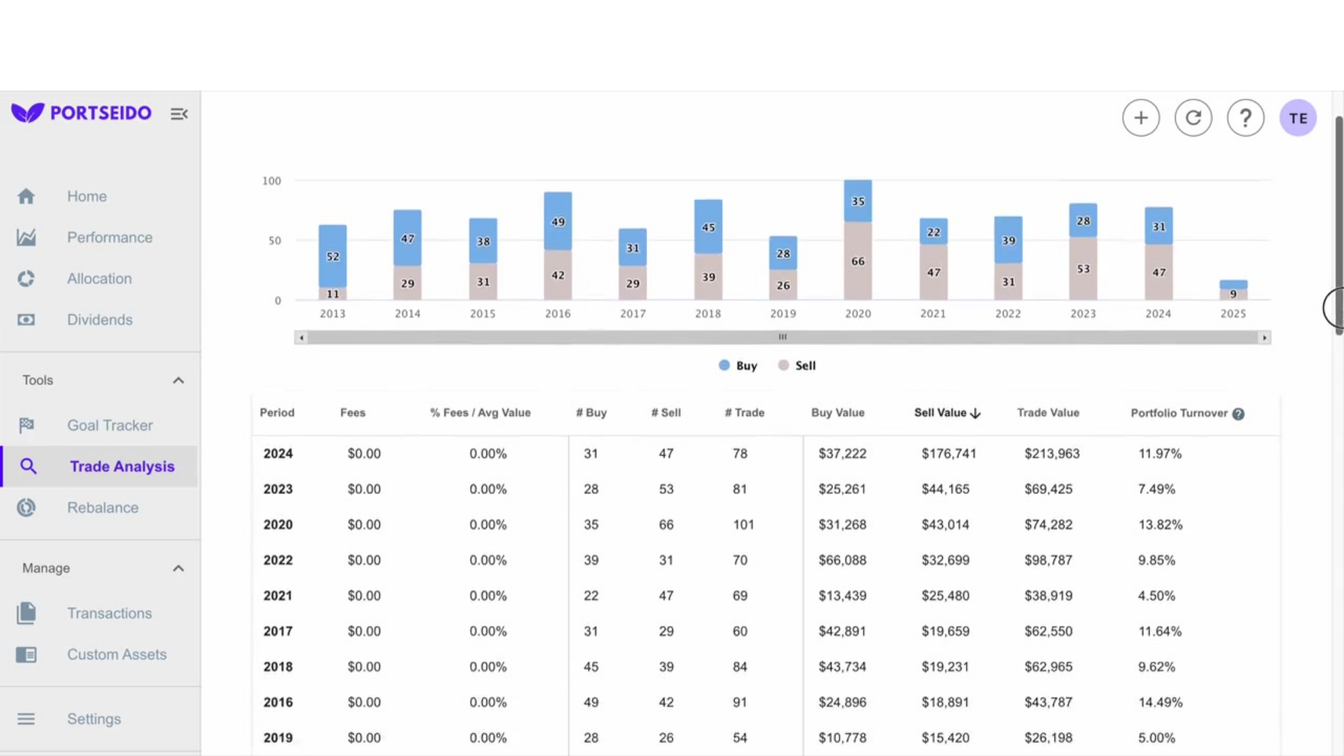
Task: Open the help question mark icon
Action: (x=1245, y=117)
